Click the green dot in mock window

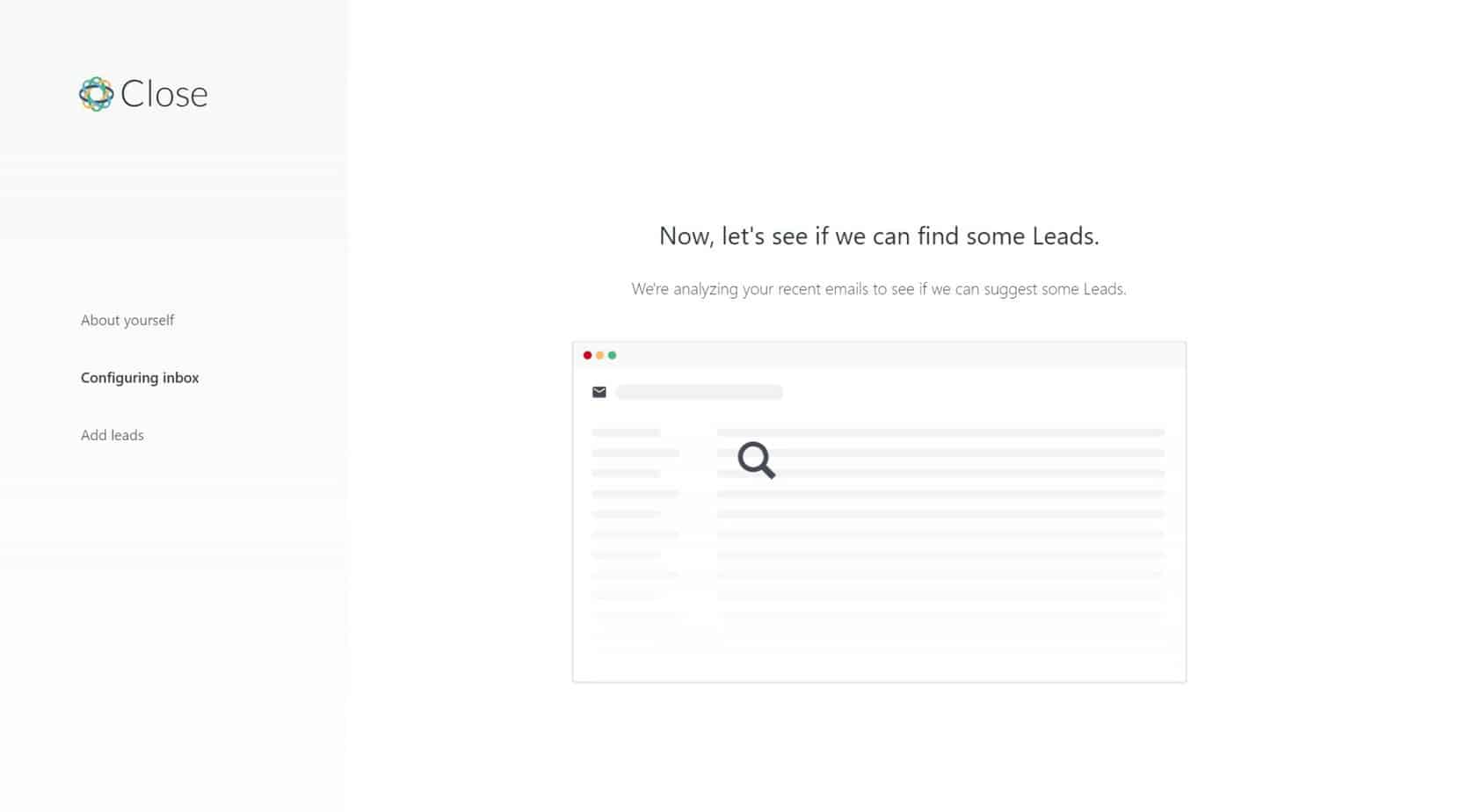click(x=613, y=355)
